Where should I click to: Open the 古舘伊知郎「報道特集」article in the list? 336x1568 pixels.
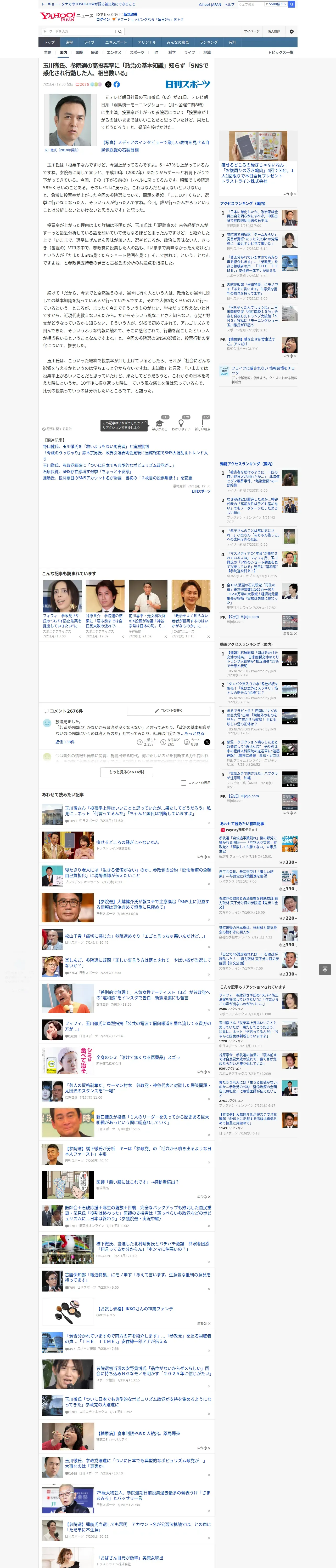tap(138, 1278)
